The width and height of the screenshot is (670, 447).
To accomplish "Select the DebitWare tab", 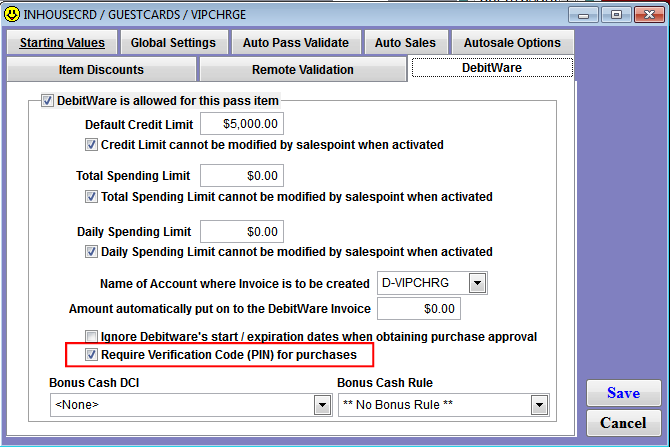I will 492,68.
